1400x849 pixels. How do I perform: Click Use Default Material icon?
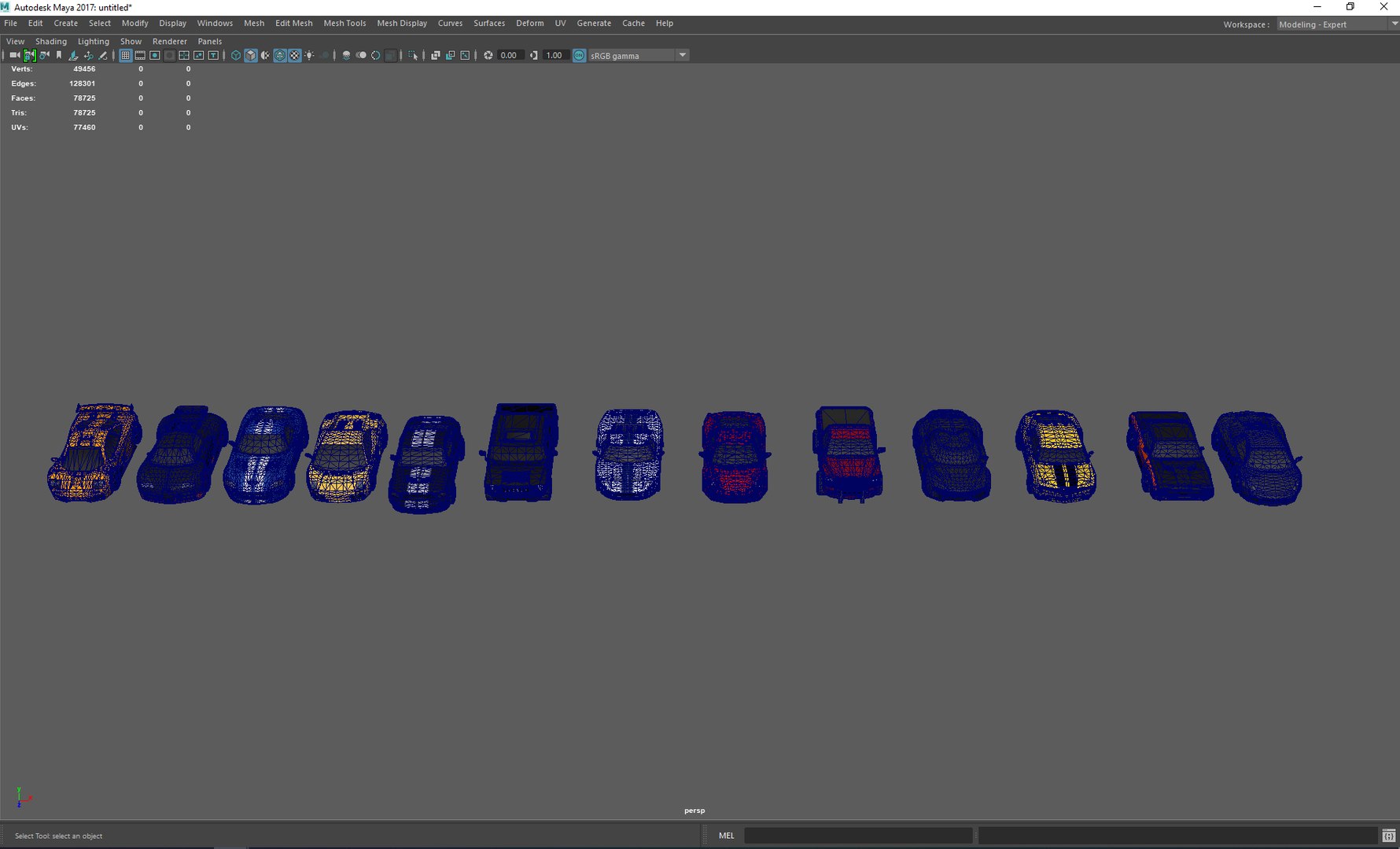[x=265, y=55]
